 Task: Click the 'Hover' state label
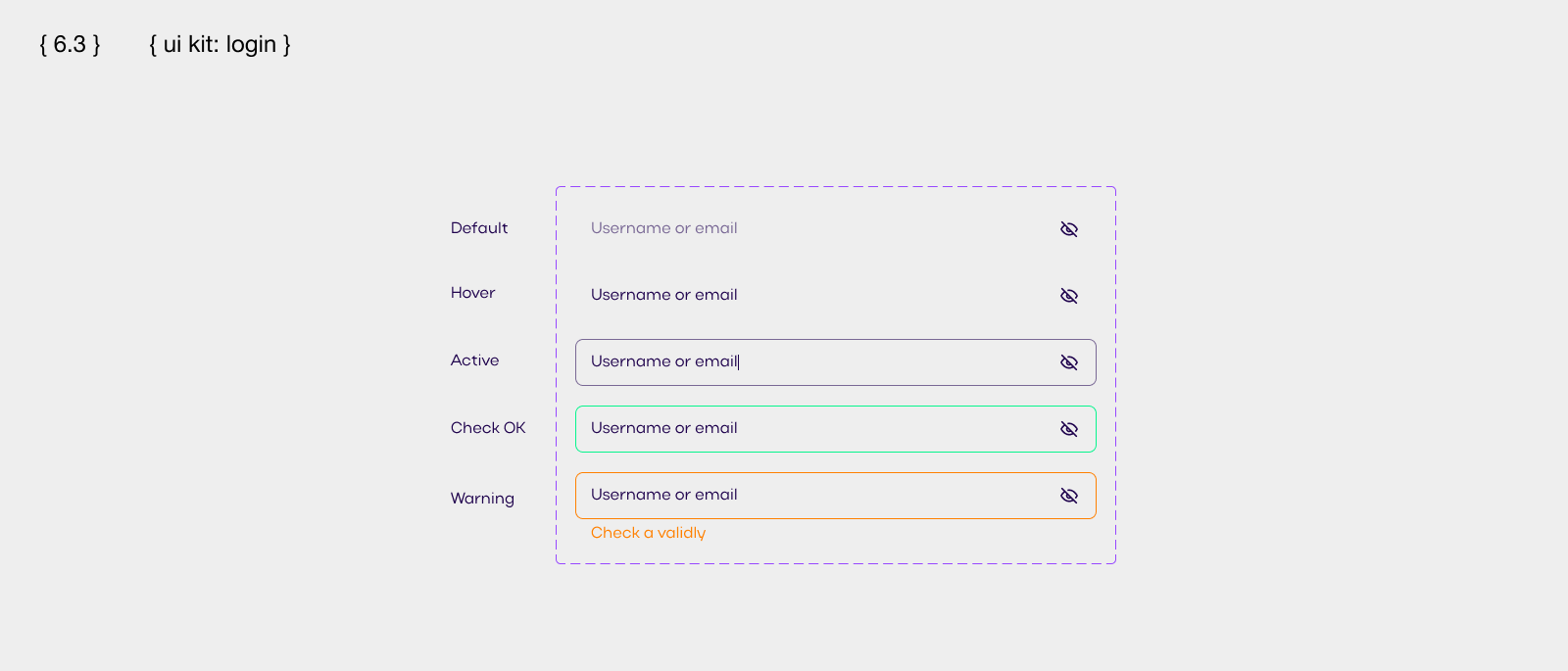472,293
